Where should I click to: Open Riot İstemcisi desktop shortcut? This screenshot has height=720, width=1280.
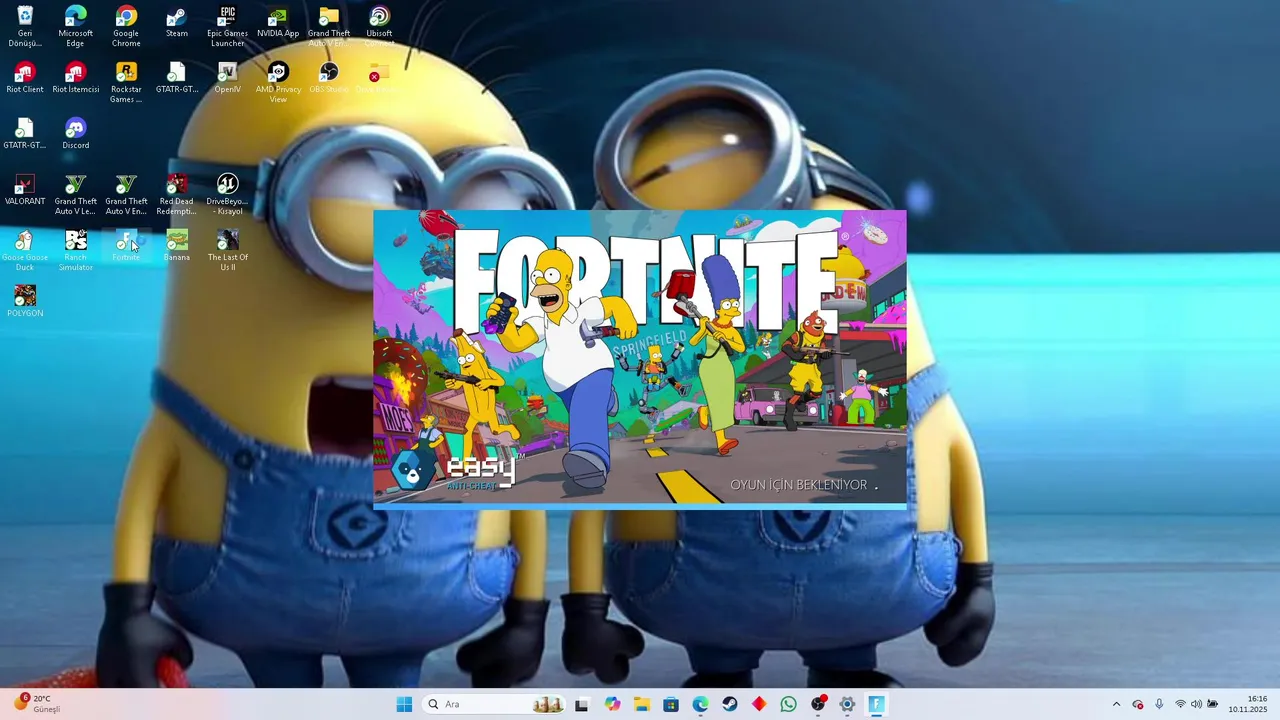75,78
